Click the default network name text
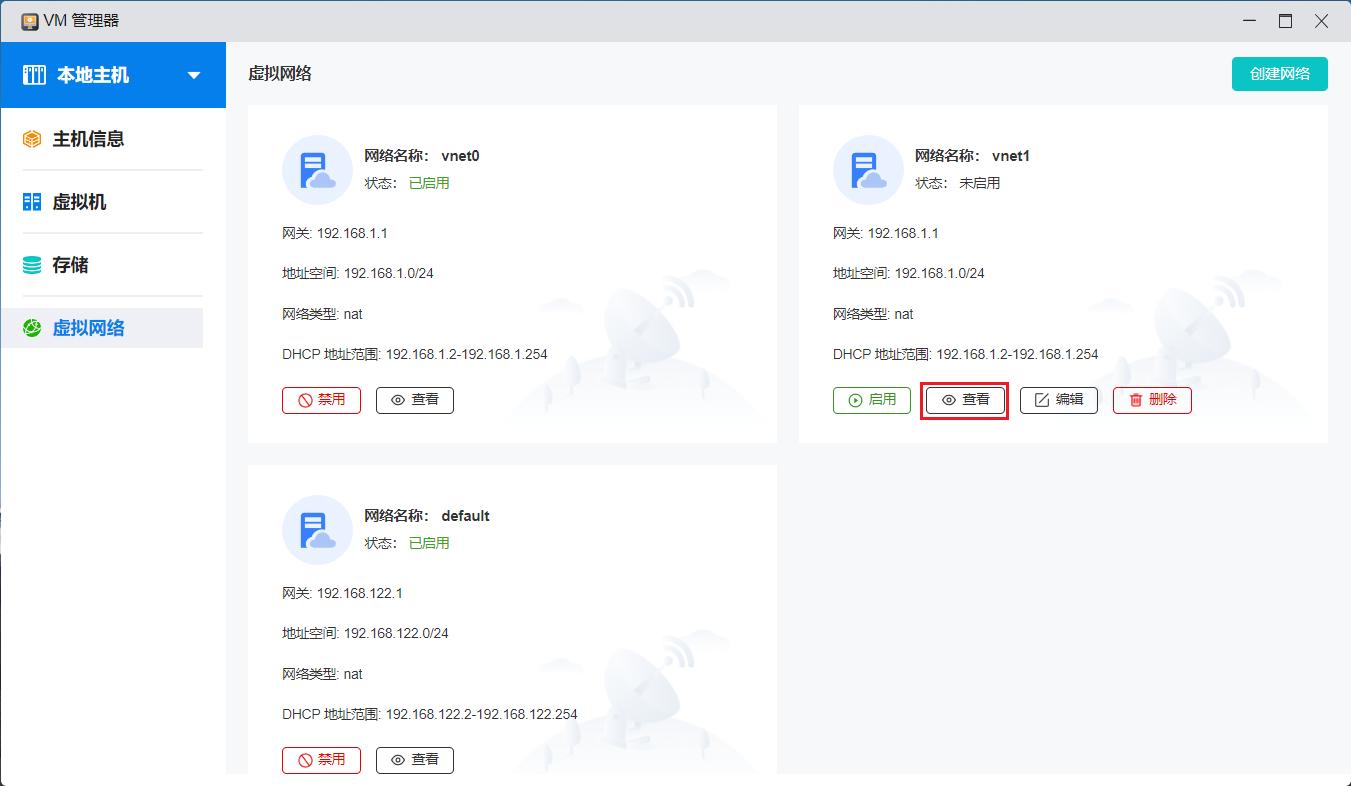Screen dimensions: 1351x786 [x=465, y=516]
